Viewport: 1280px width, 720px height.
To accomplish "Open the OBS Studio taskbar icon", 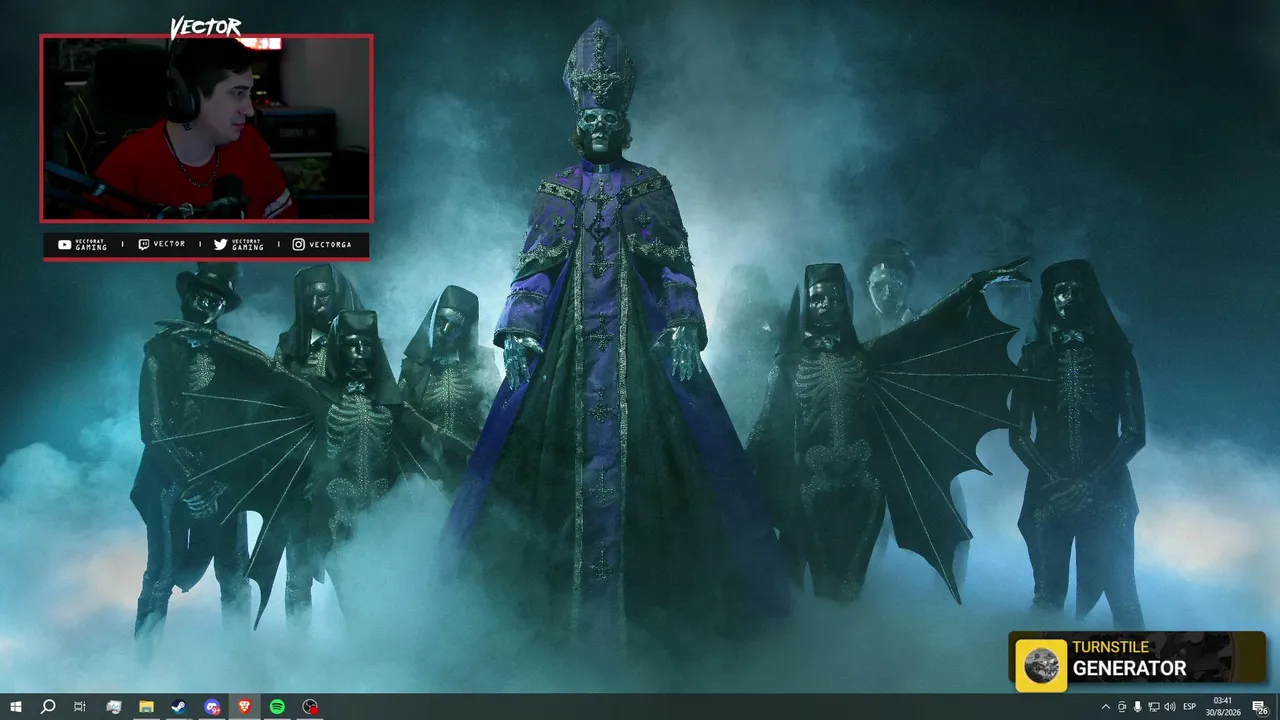I will [311, 707].
